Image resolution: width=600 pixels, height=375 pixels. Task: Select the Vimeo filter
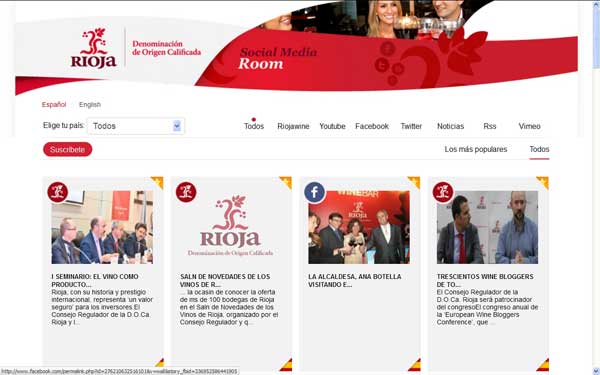pos(529,126)
